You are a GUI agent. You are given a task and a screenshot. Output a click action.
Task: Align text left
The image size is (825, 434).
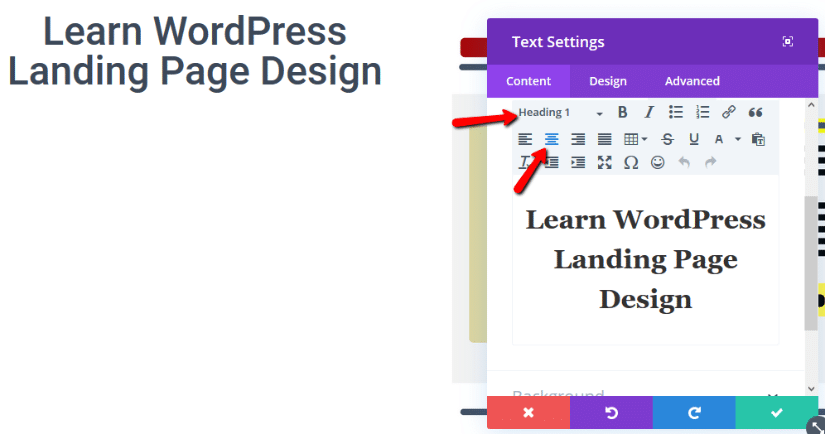[525, 139]
